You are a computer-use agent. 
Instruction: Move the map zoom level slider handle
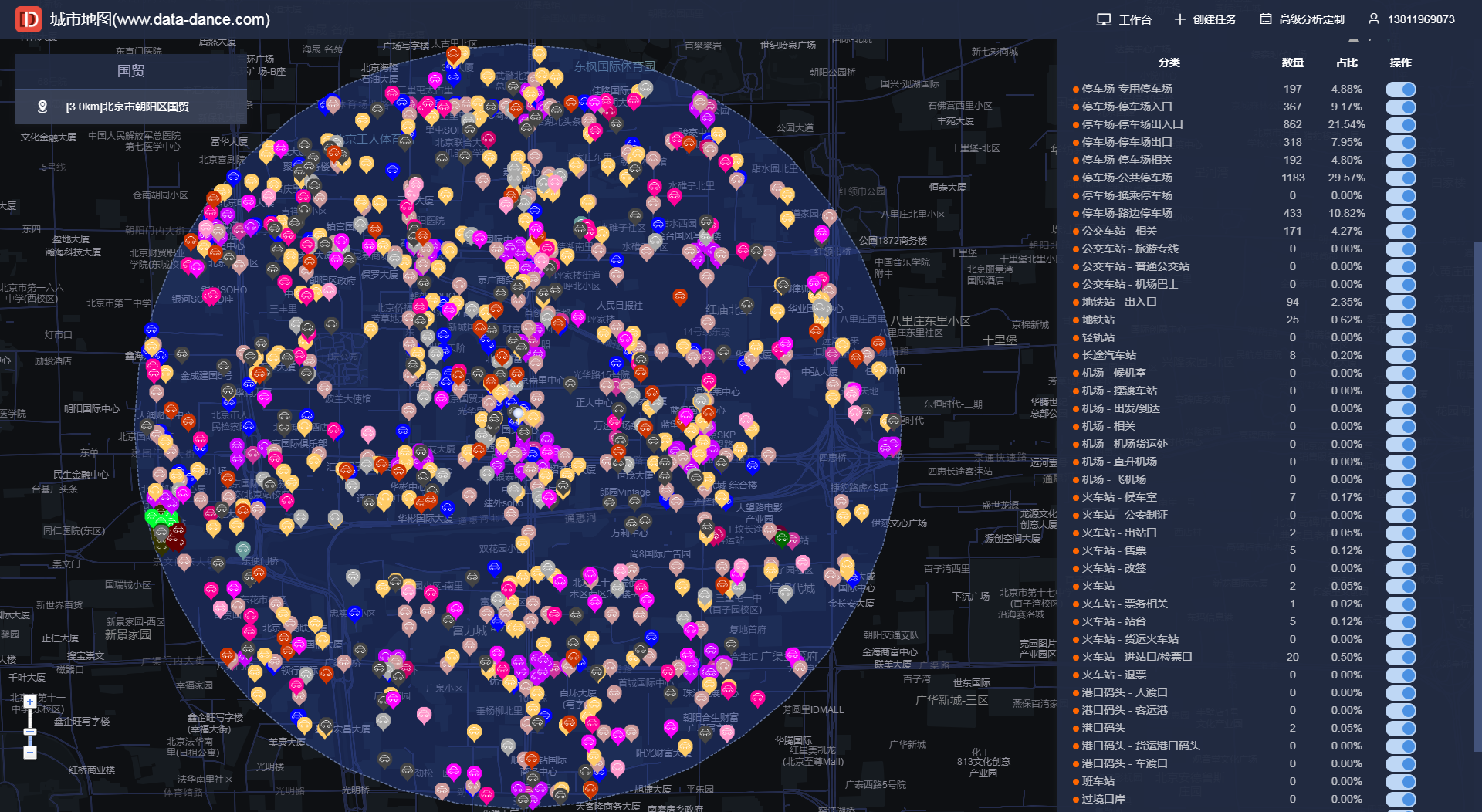tap(30, 732)
